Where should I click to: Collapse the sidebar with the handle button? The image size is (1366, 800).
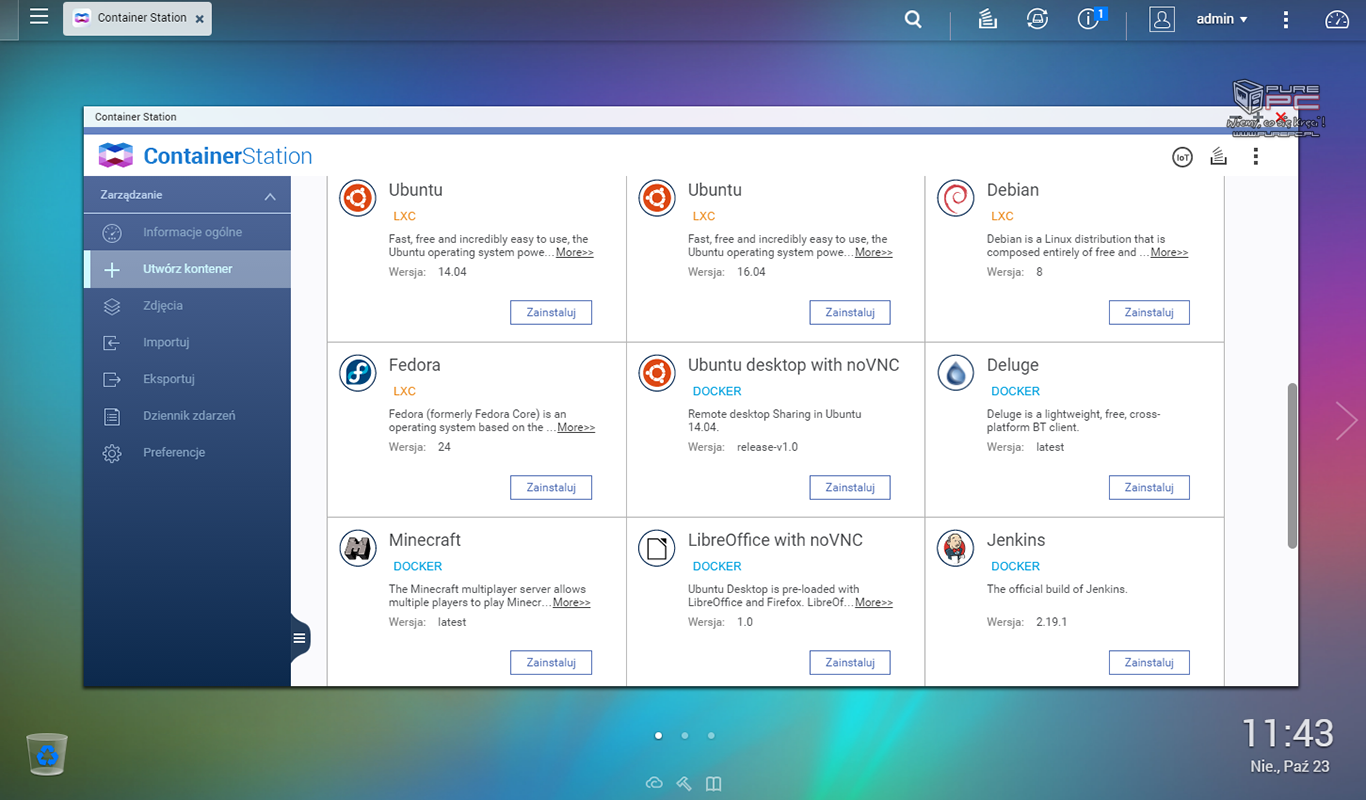pyautogui.click(x=300, y=638)
